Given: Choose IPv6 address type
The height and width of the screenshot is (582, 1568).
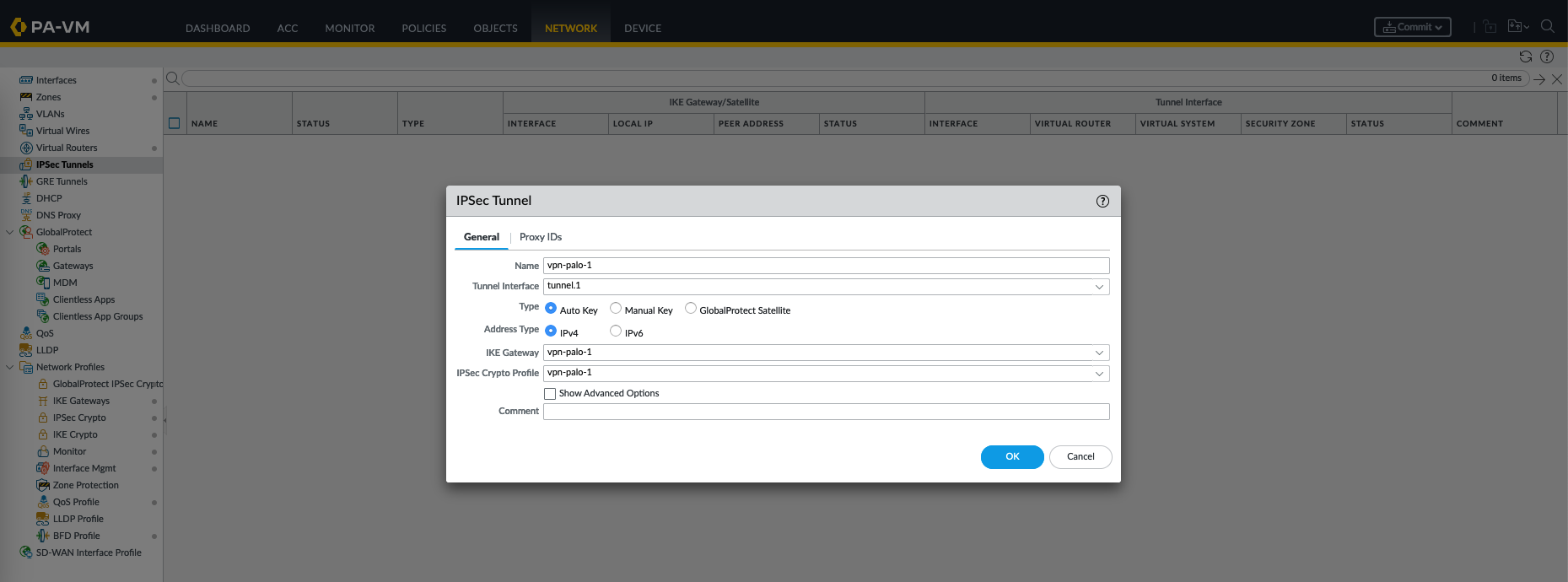Looking at the screenshot, I should click(x=616, y=331).
